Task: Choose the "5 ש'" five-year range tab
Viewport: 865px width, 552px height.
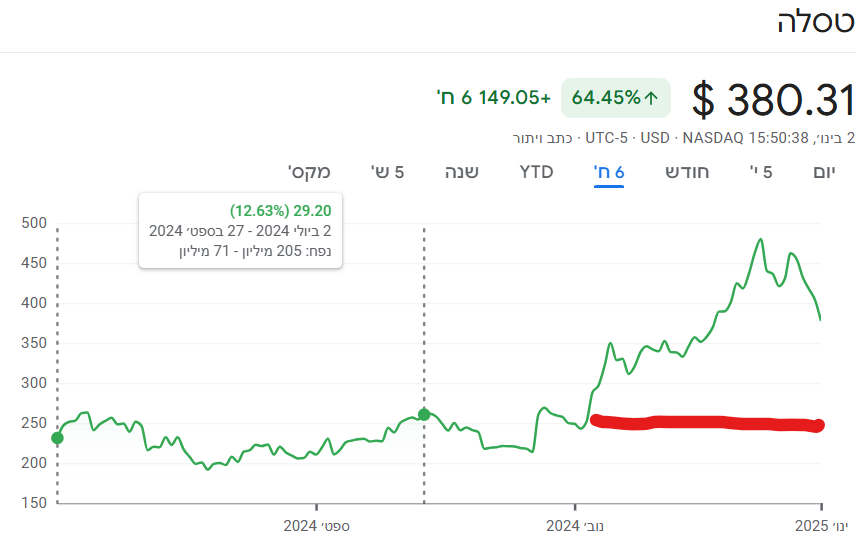Action: (387, 171)
